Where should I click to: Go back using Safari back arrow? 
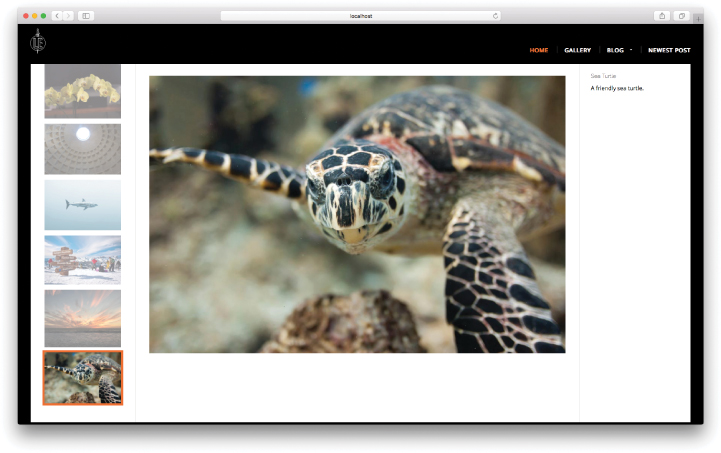click(x=57, y=16)
